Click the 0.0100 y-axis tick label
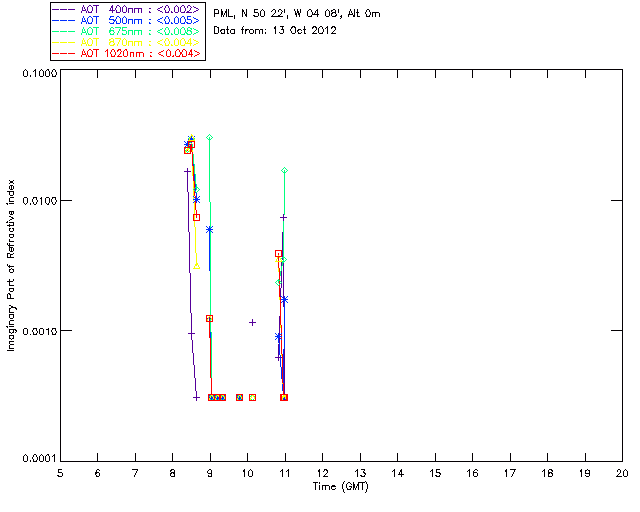Image resolution: width=640 pixels, height=512 pixels. (x=40, y=201)
